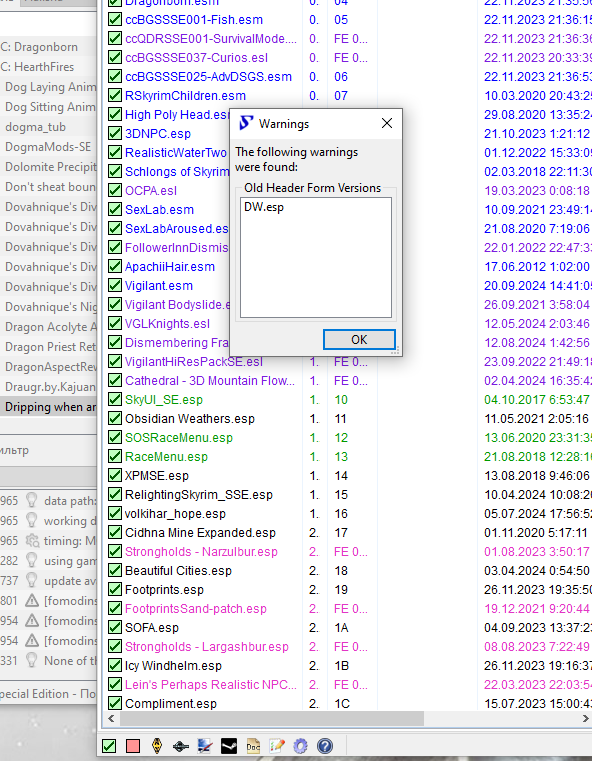Select the volkihar_hope.esp plugin row
This screenshot has height=761, width=592.
(x=175, y=513)
